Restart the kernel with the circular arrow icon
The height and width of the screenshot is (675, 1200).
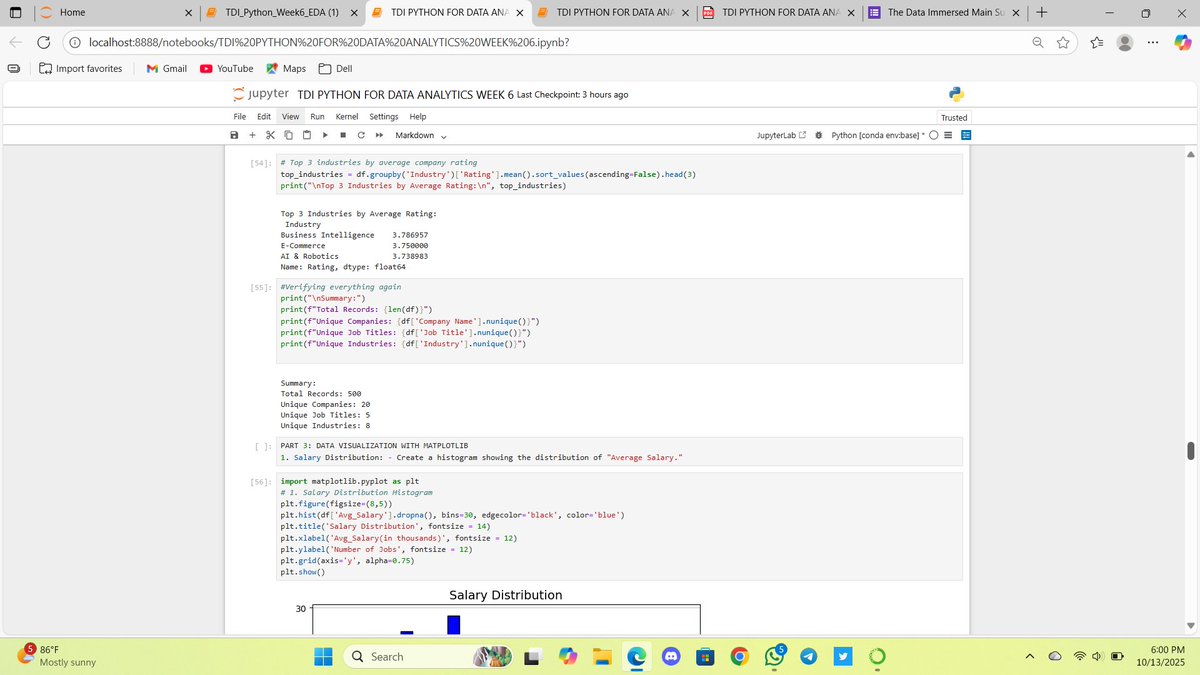[361, 135]
